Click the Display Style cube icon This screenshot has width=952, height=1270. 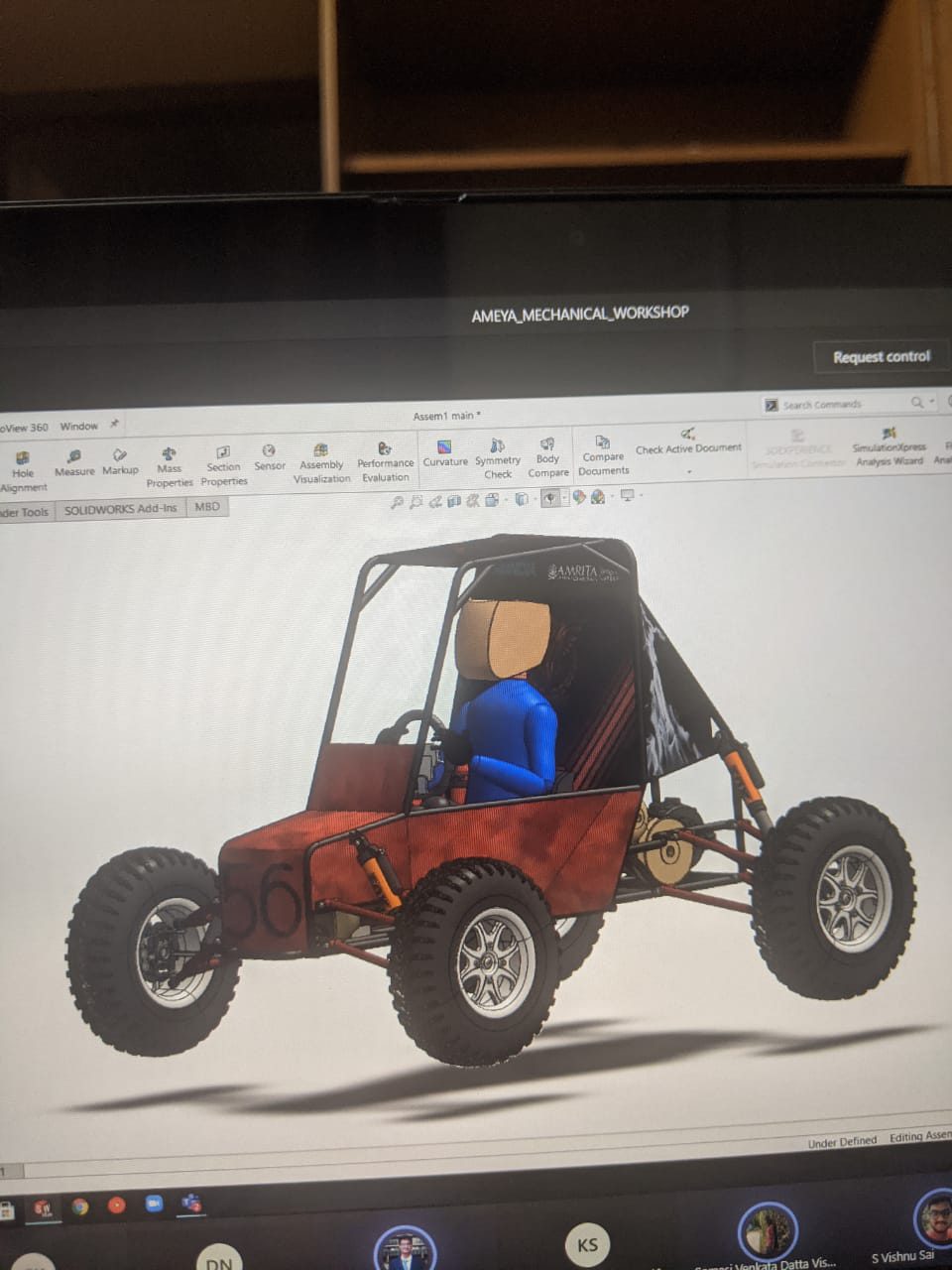(x=522, y=499)
